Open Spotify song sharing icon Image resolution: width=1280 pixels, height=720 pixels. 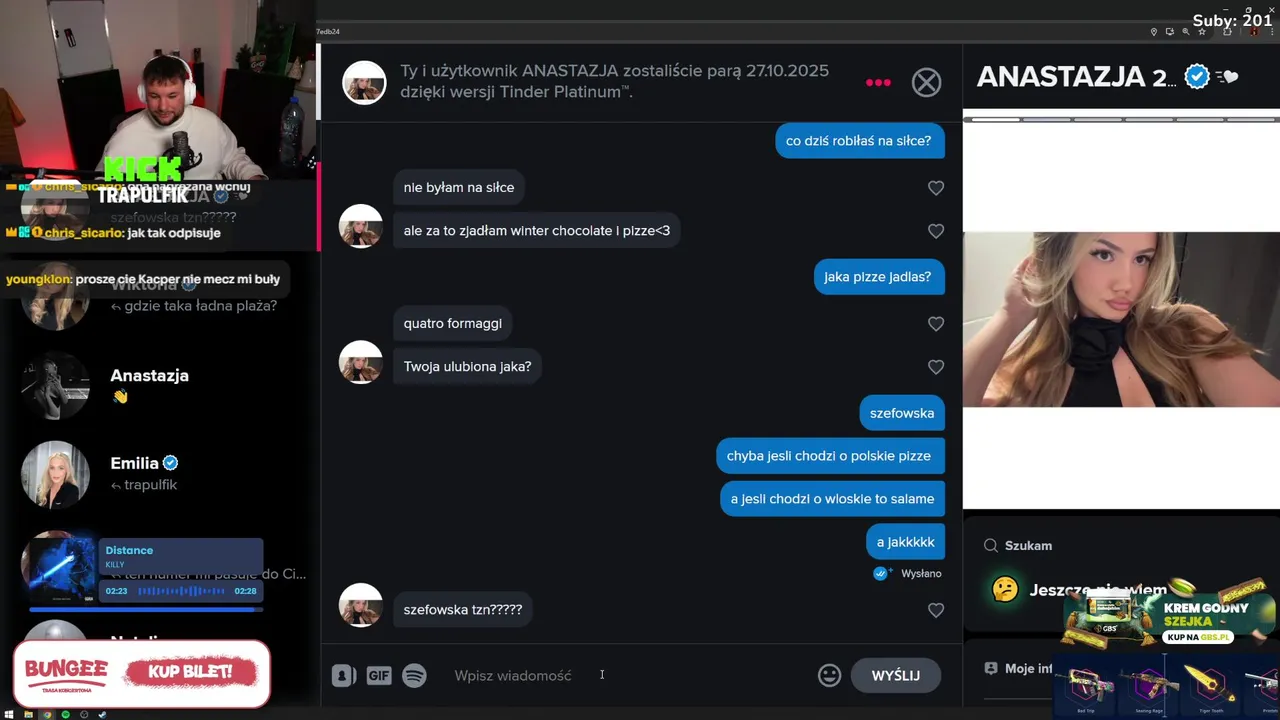(414, 676)
